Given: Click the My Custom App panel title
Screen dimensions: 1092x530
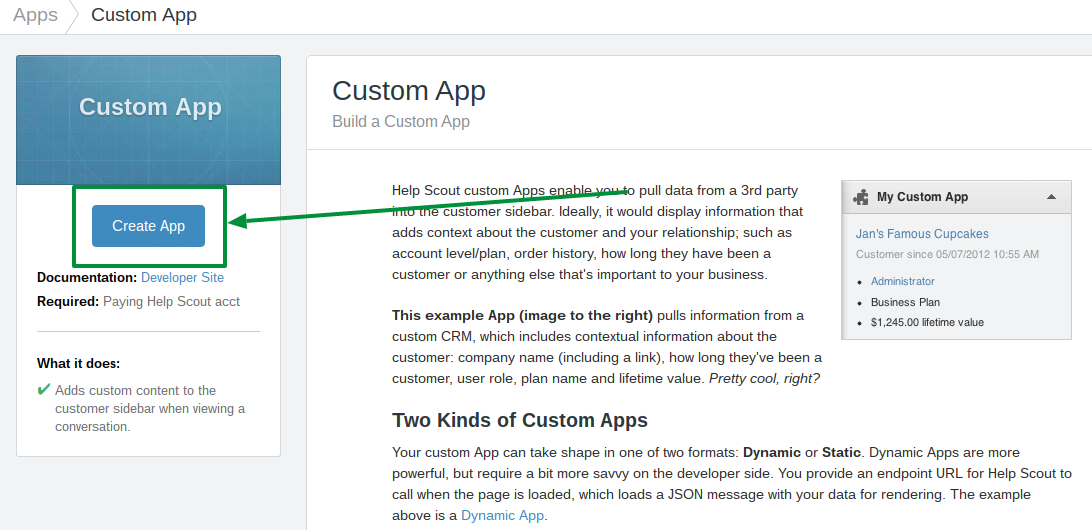Looking at the screenshot, I should [923, 197].
